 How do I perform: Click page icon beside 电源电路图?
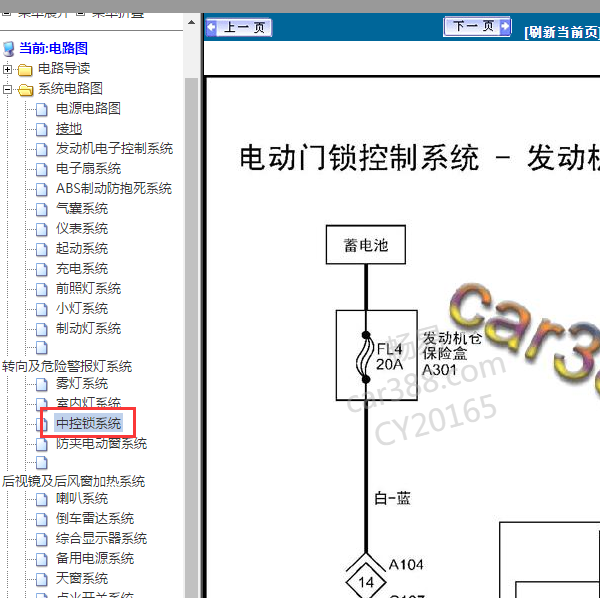pyautogui.click(x=42, y=109)
